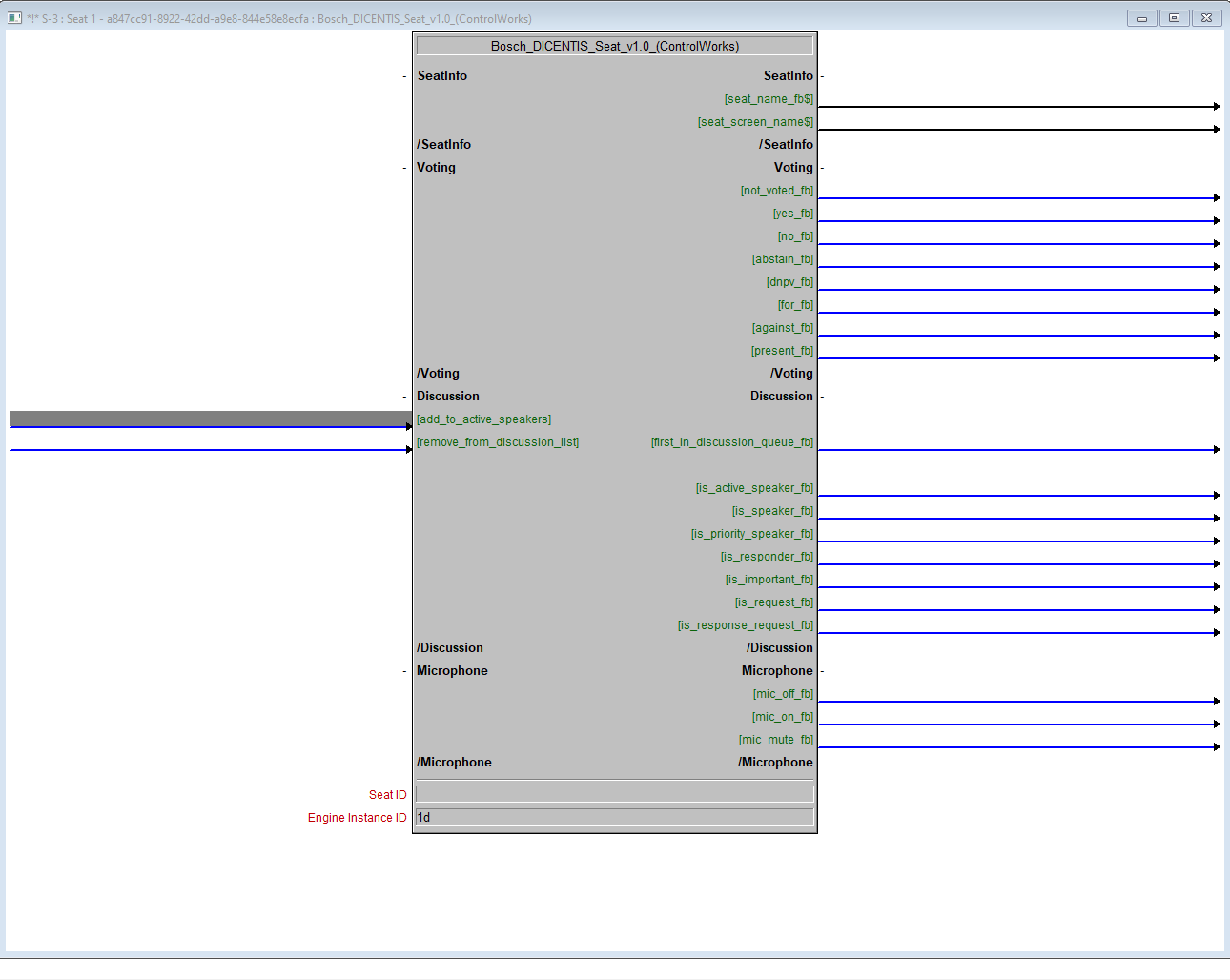Select the /Microphone closing label on output side
Screen dimensions: 1230x980
[775, 763]
